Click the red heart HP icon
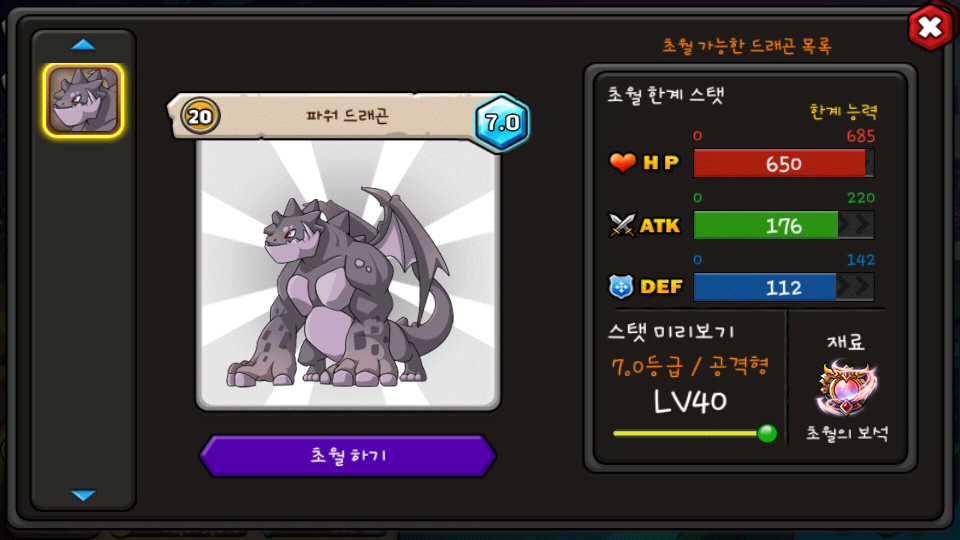 click(x=622, y=163)
